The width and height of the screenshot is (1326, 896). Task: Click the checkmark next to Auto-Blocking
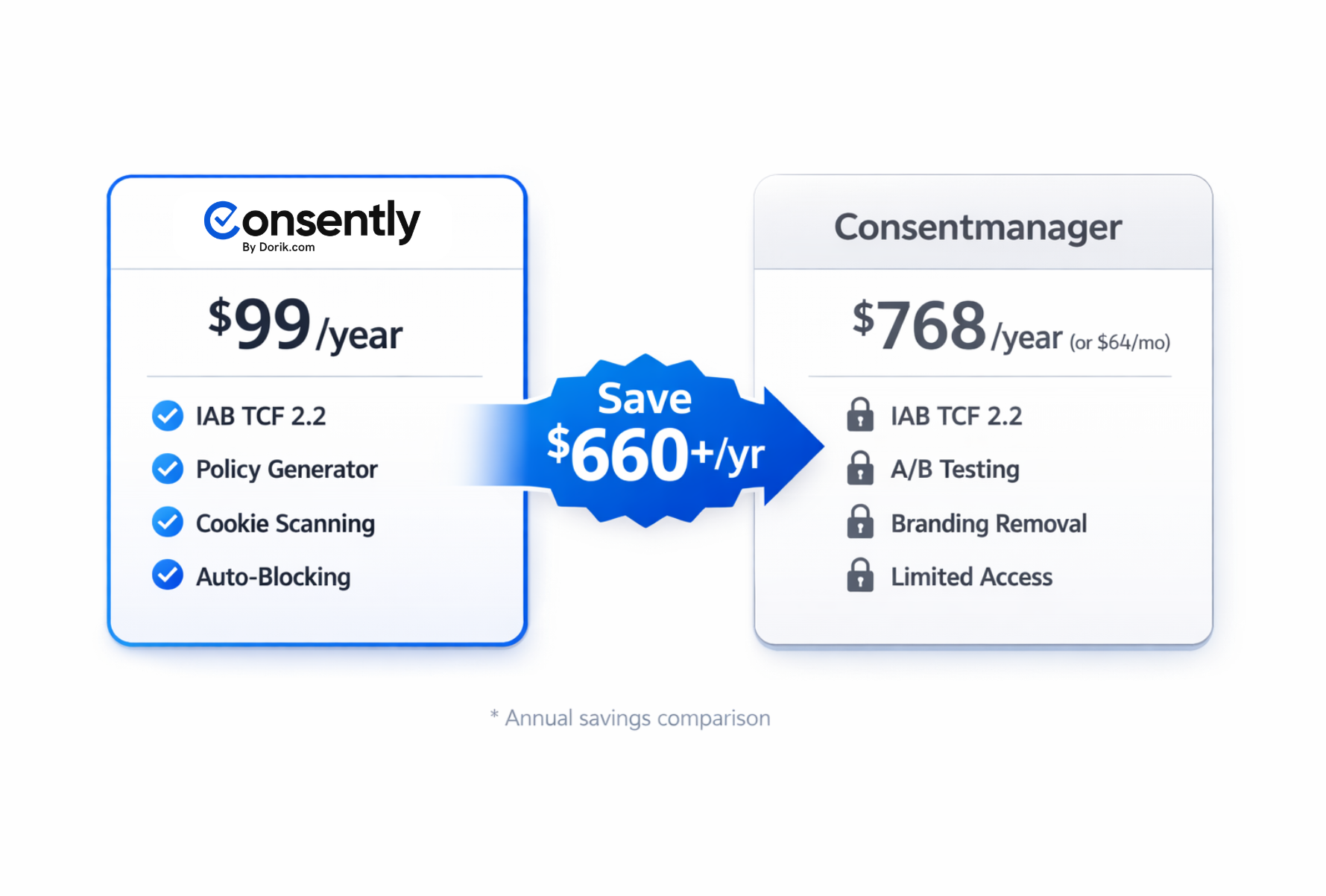[168, 575]
